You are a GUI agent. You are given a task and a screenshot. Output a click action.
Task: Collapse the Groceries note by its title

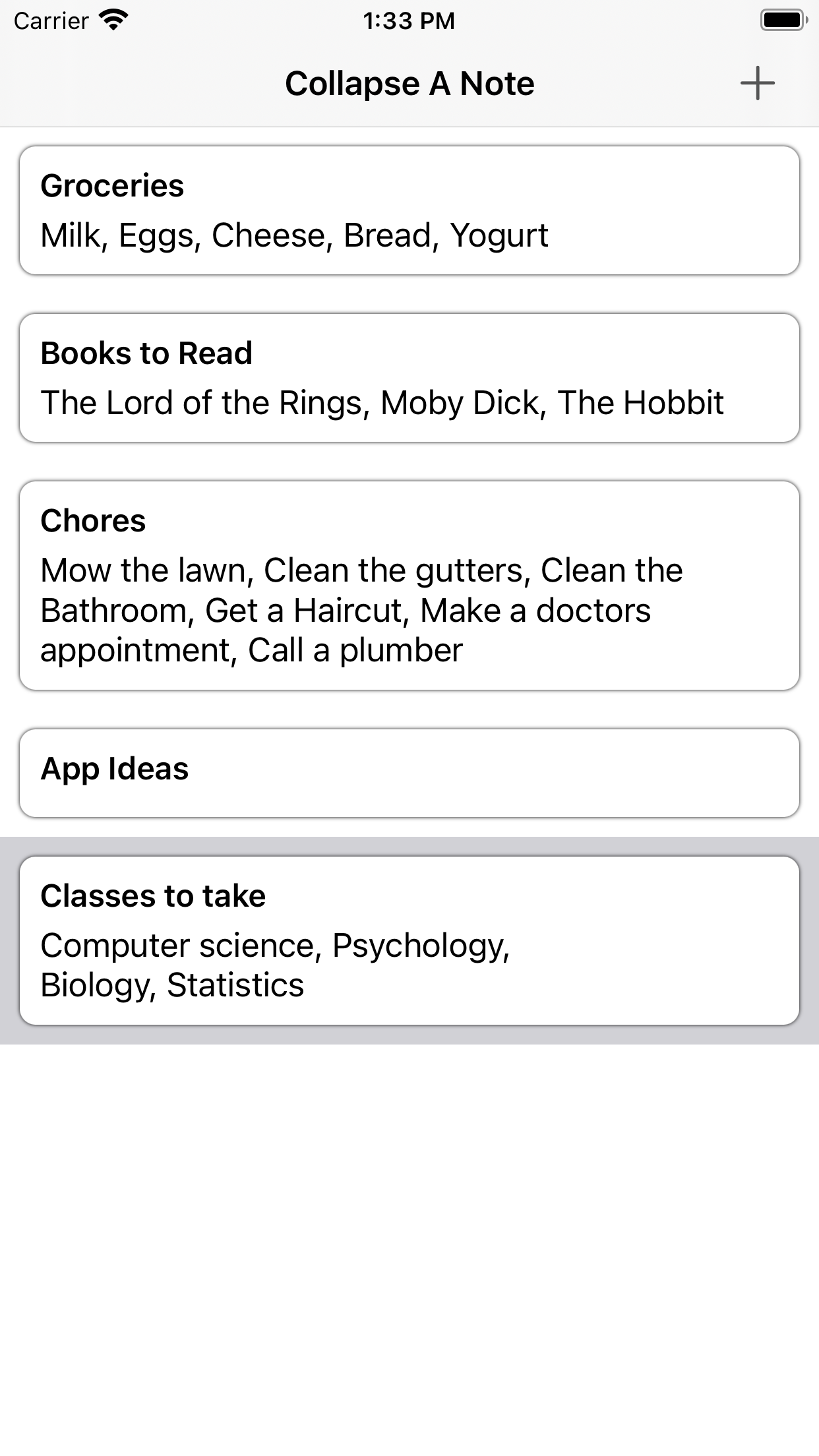pyautogui.click(x=112, y=186)
